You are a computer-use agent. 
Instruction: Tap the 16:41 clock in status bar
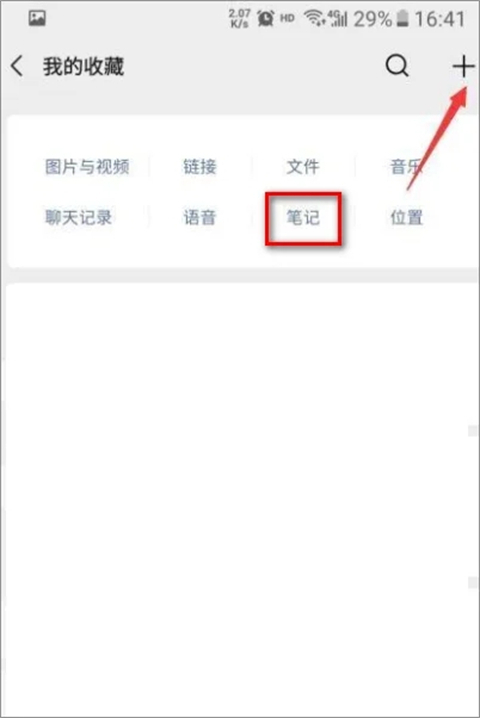(x=440, y=19)
